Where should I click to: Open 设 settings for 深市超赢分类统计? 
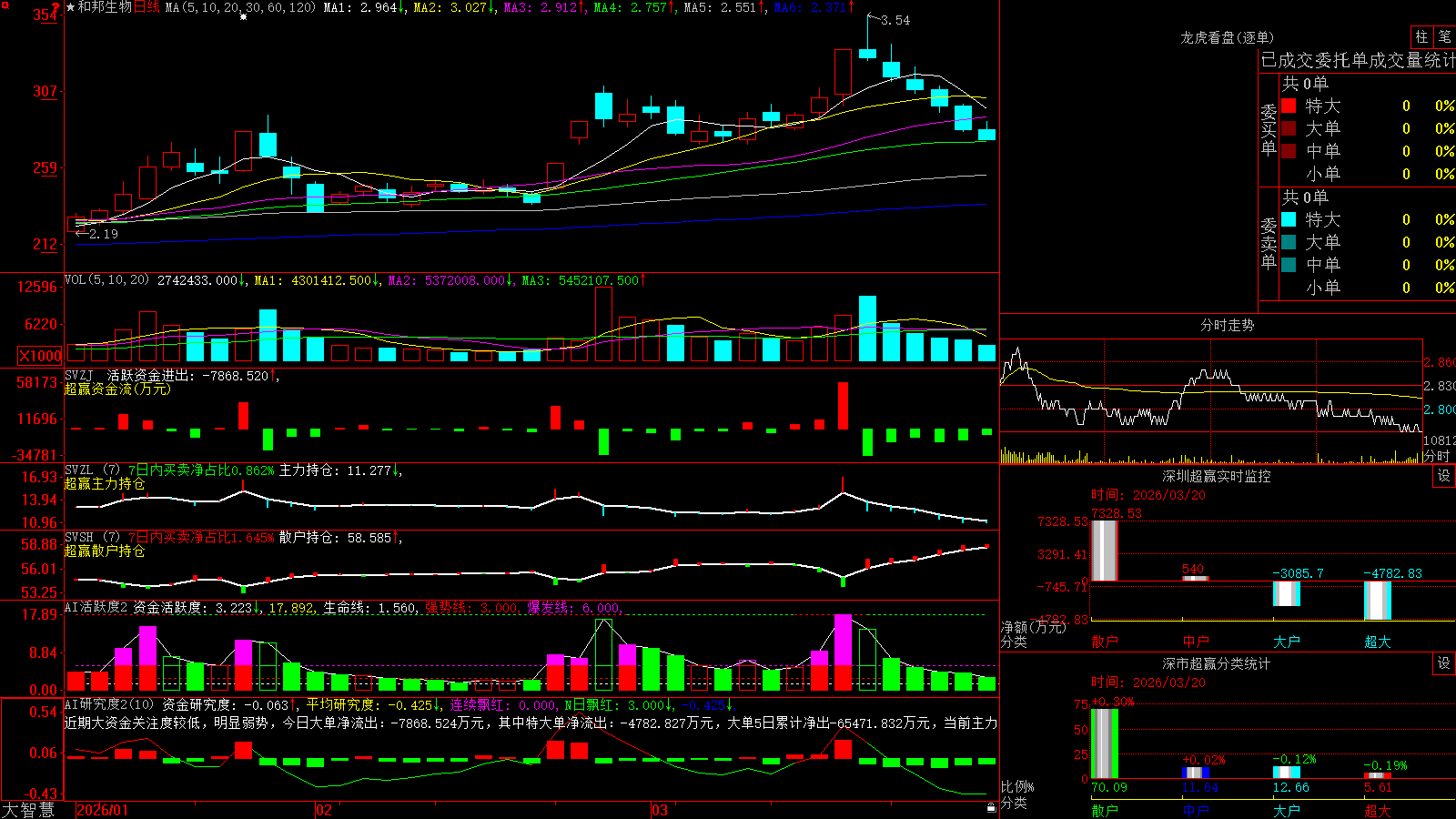click(1444, 663)
